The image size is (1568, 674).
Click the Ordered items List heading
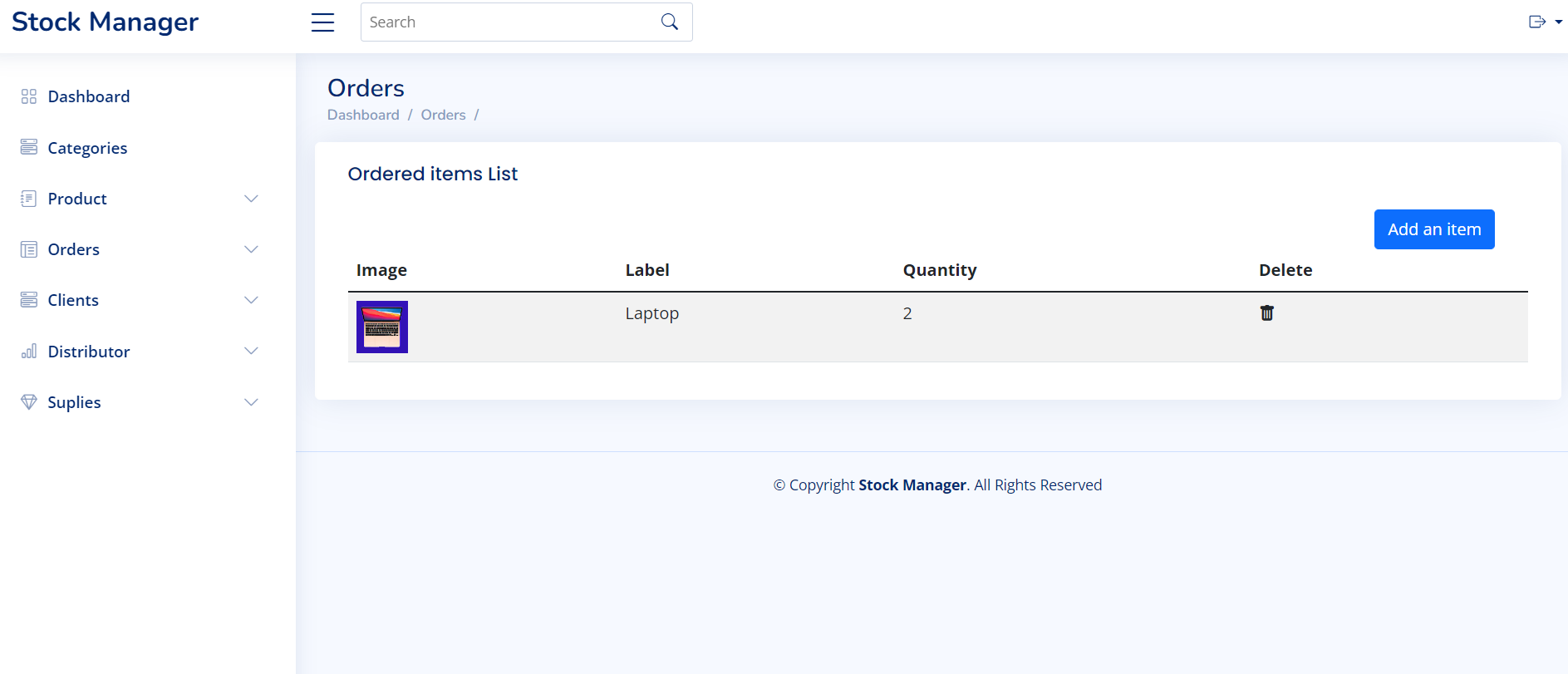[433, 174]
